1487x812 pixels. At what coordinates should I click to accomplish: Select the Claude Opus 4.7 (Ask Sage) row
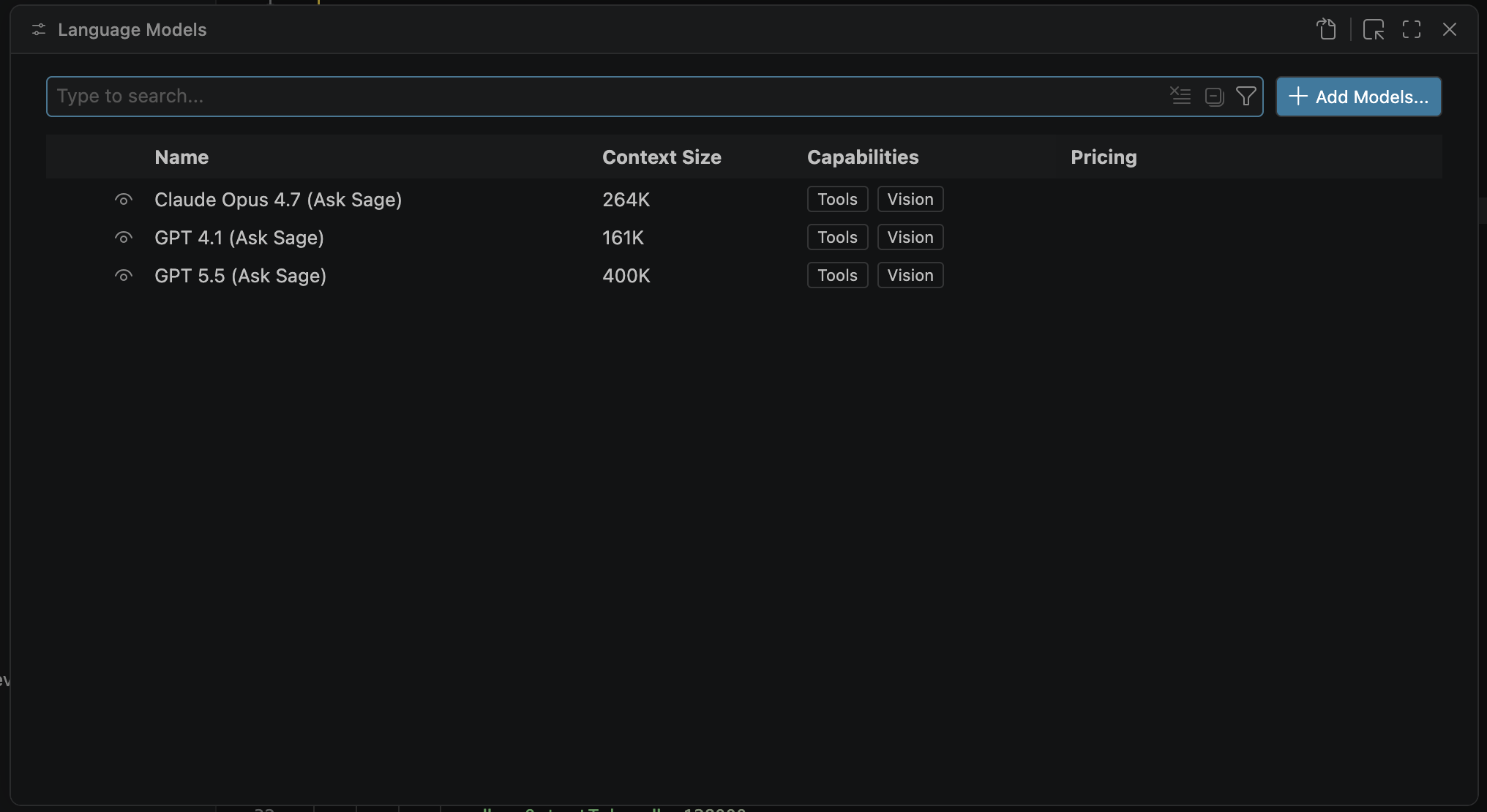pos(743,199)
